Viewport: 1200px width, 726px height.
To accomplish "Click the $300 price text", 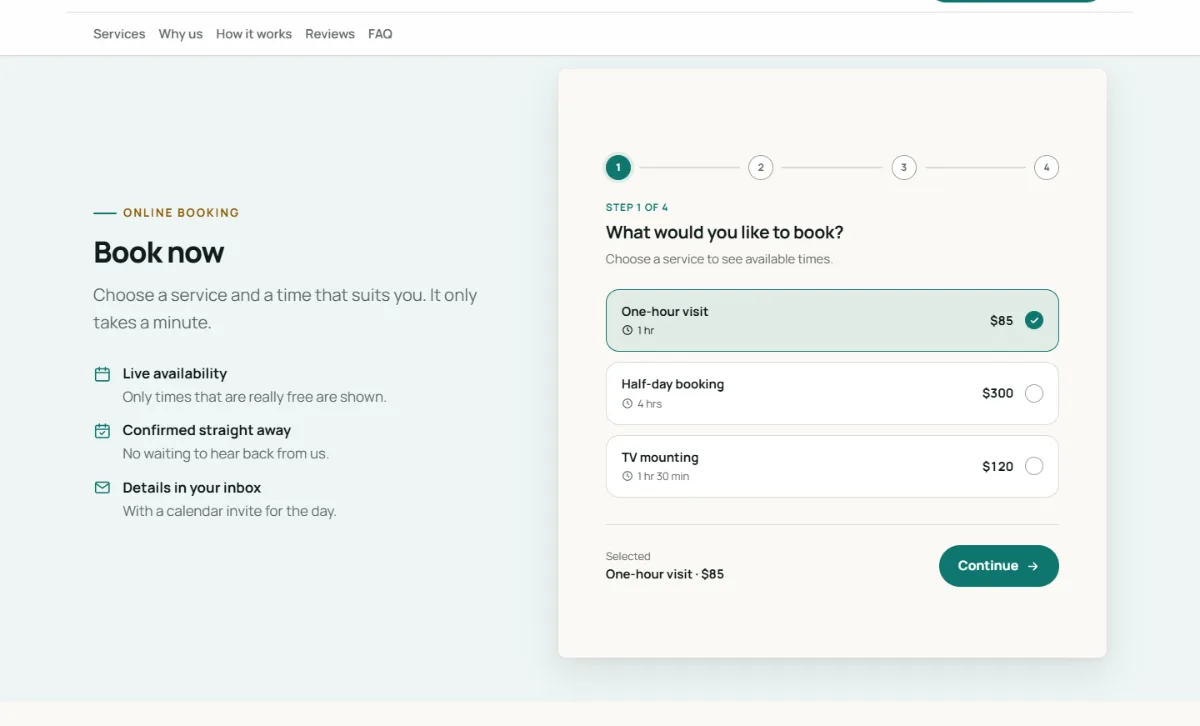I will (998, 394).
